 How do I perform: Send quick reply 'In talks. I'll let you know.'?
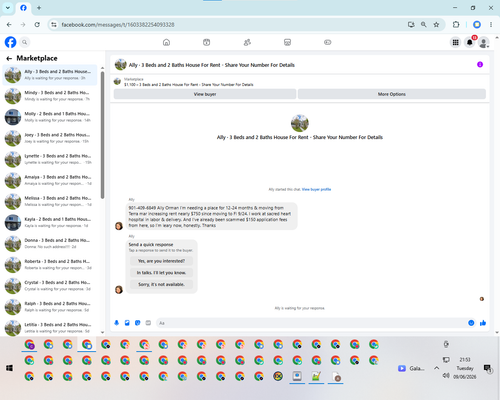click(161, 273)
